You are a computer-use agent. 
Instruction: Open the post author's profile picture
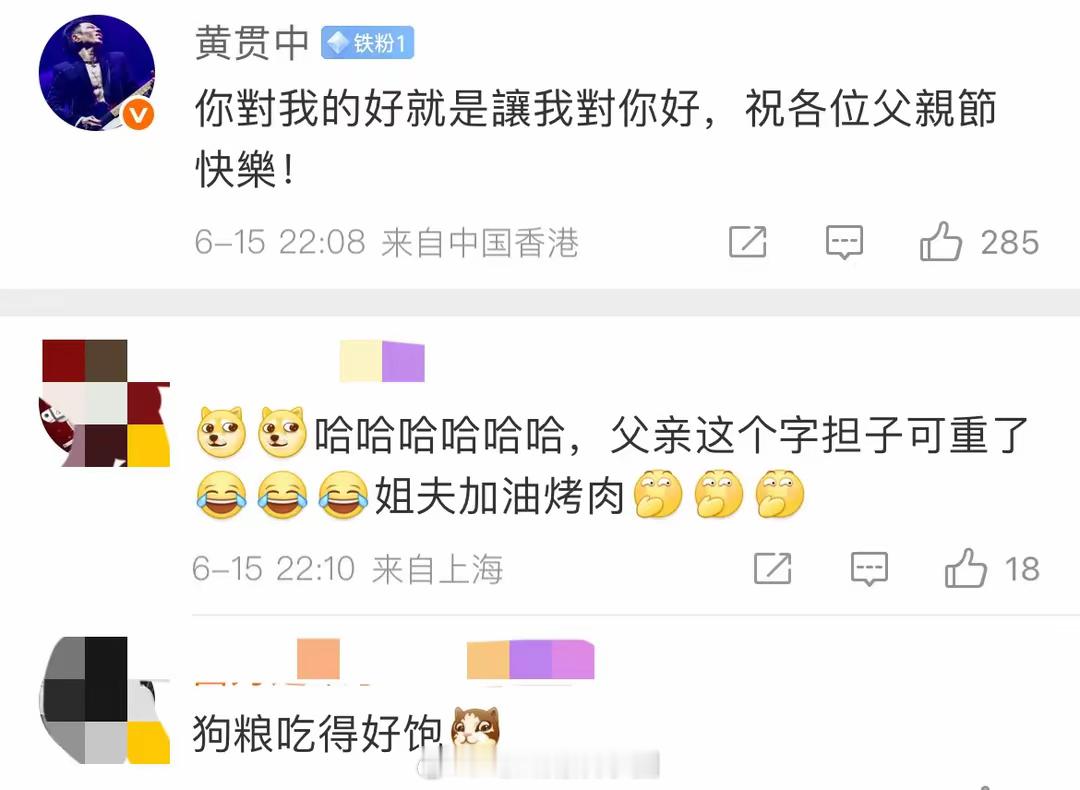pyautogui.click(x=96, y=72)
